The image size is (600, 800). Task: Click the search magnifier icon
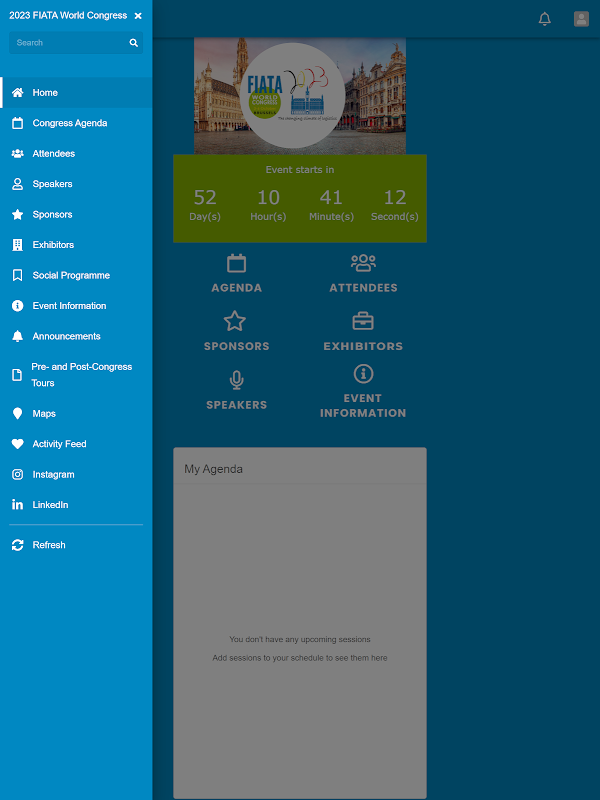click(134, 43)
